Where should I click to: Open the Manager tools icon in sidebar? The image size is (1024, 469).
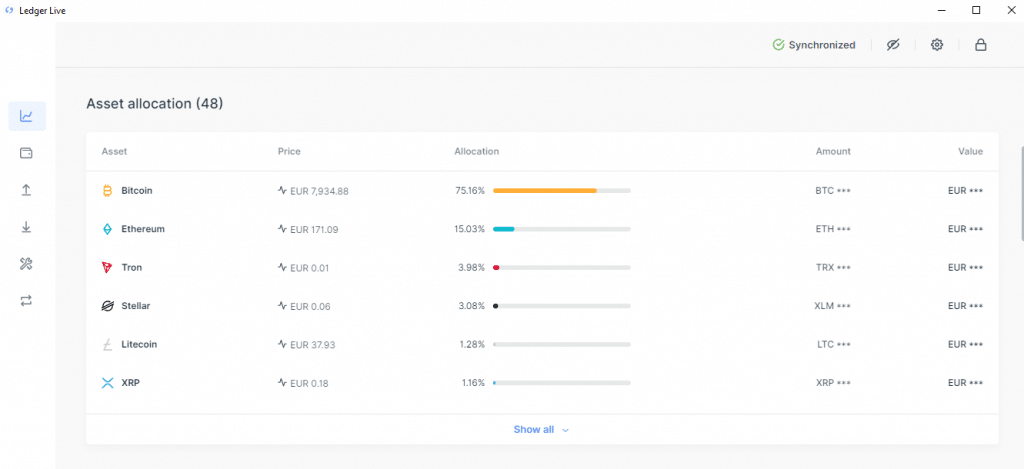point(26,264)
